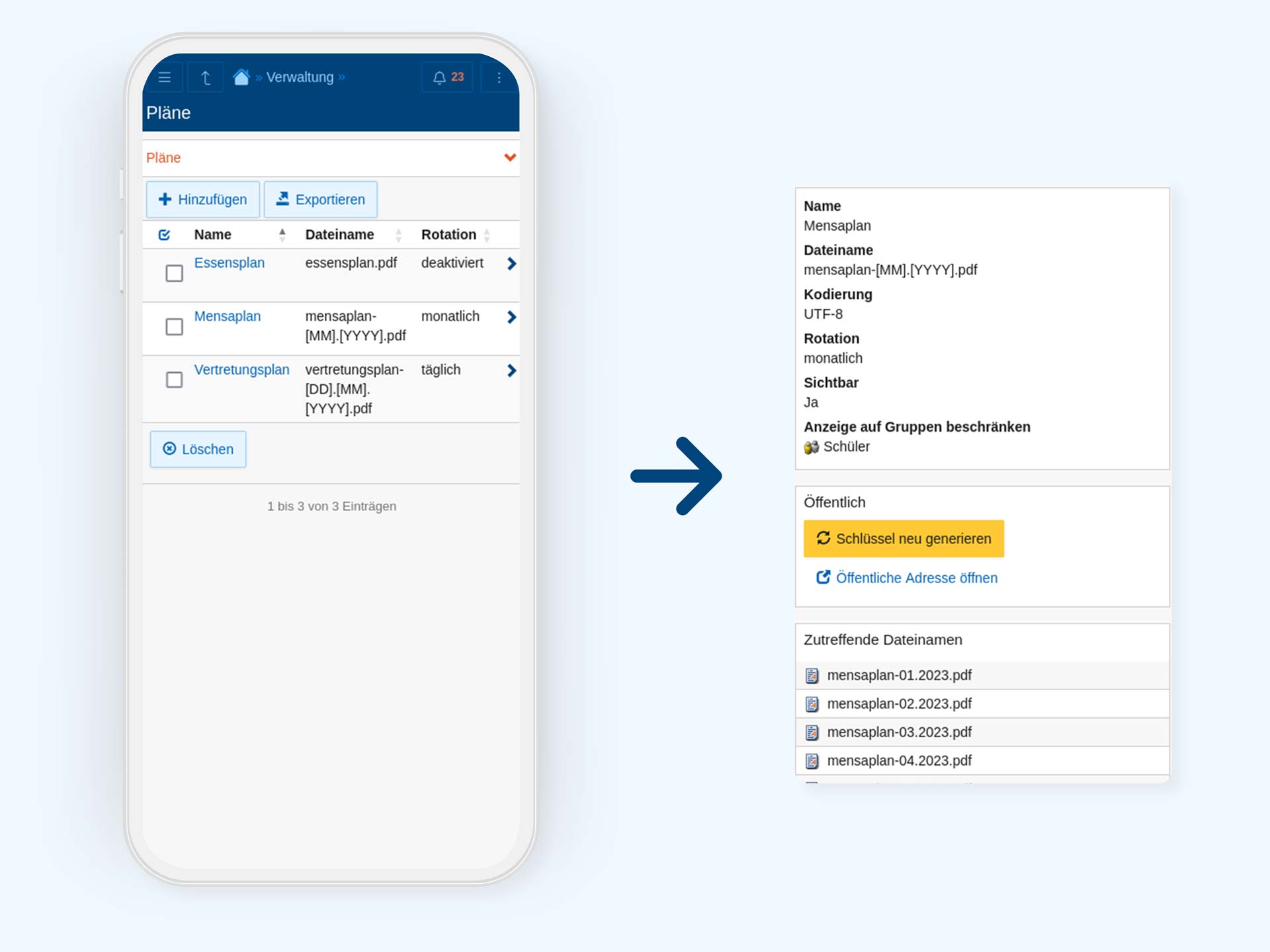Image resolution: width=1270 pixels, height=952 pixels.
Task: Toggle the checkbox next to Mensaplan
Action: click(x=173, y=326)
